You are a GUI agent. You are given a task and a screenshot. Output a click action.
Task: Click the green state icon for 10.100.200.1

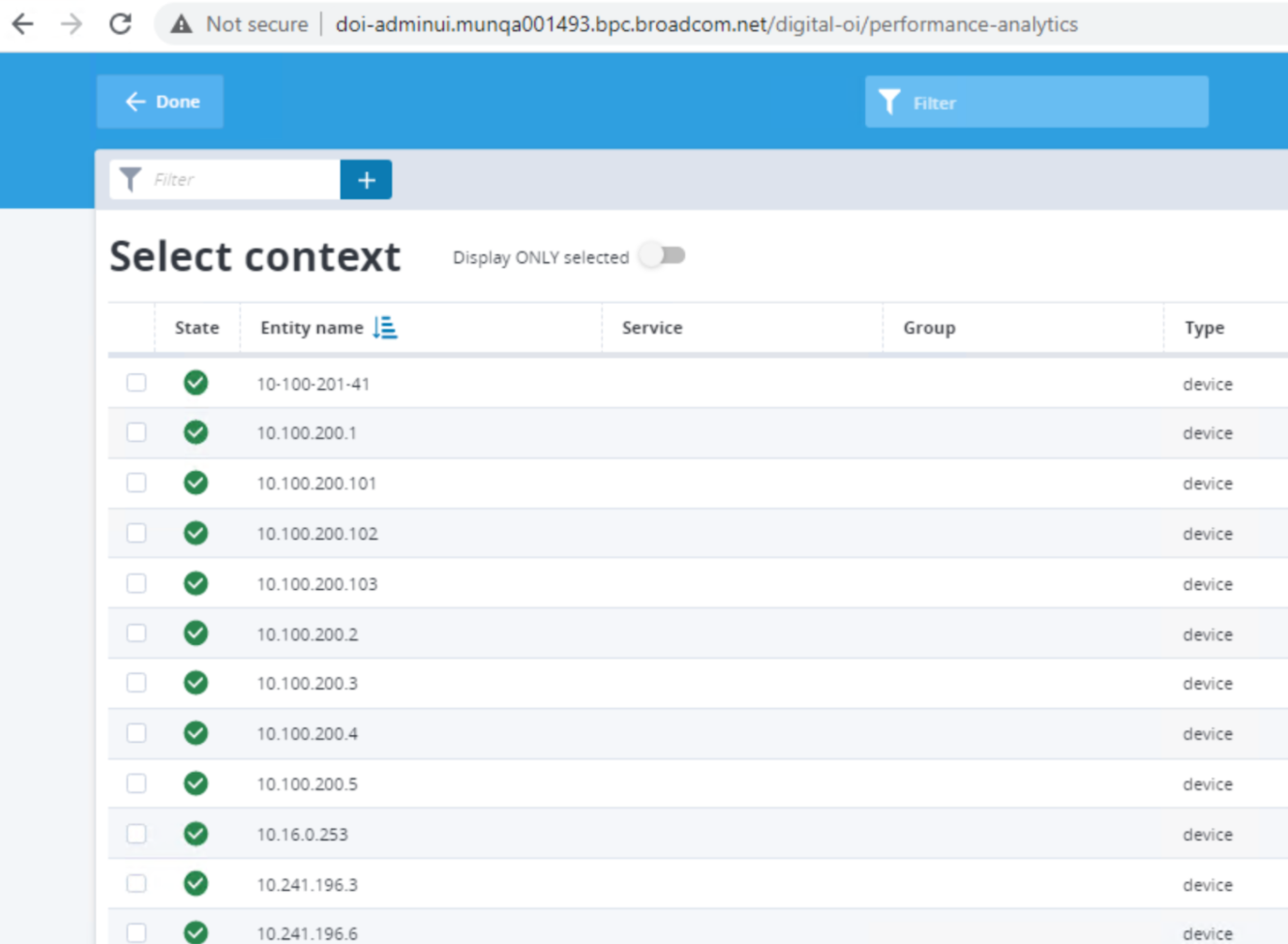pos(195,432)
